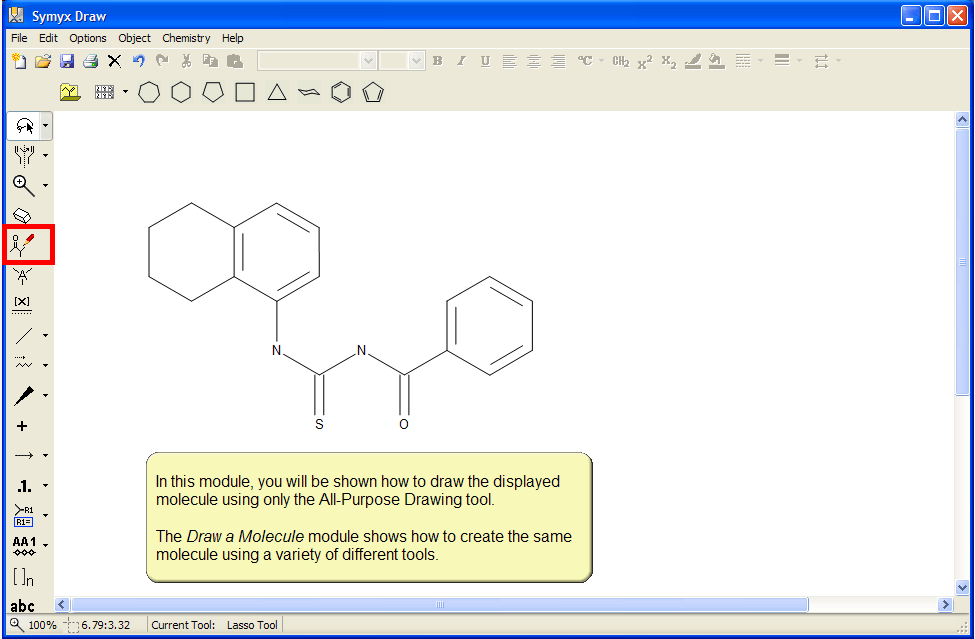The width and height of the screenshot is (975, 639).
Task: Open the template grid dropdown arrow
Action: point(126,93)
